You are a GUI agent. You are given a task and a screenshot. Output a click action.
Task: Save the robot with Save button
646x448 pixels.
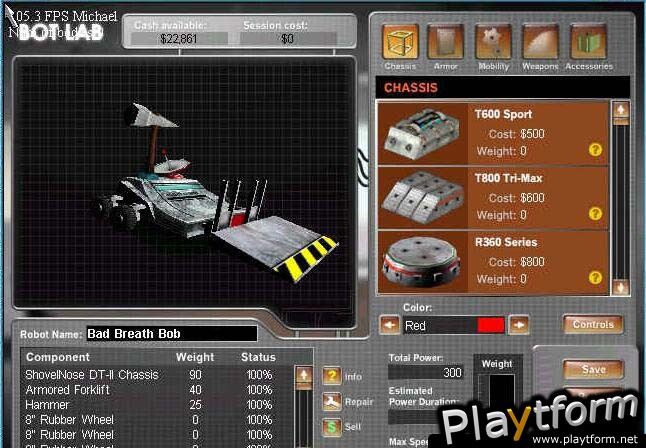pos(593,369)
